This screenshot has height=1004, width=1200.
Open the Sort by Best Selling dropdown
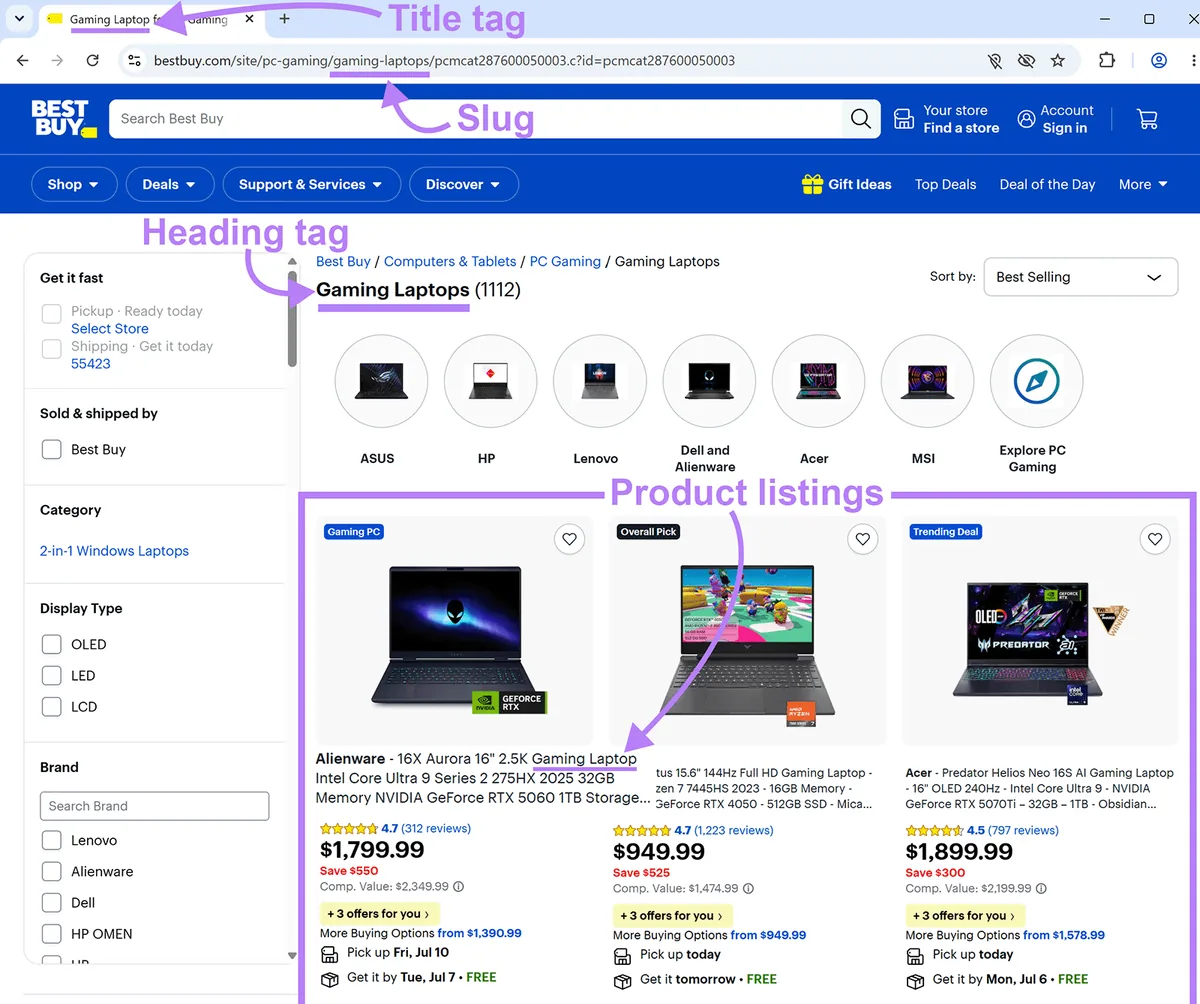click(1081, 277)
